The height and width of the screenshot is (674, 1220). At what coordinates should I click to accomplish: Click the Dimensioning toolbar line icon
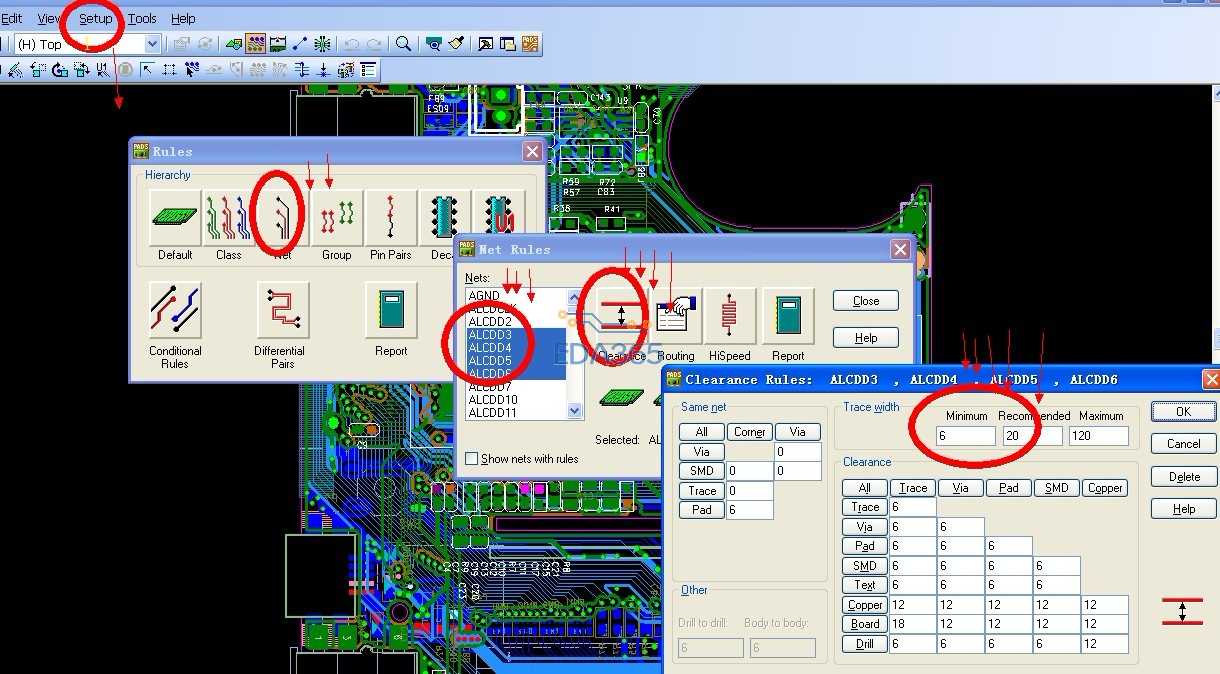pyautogui.click(x=300, y=44)
